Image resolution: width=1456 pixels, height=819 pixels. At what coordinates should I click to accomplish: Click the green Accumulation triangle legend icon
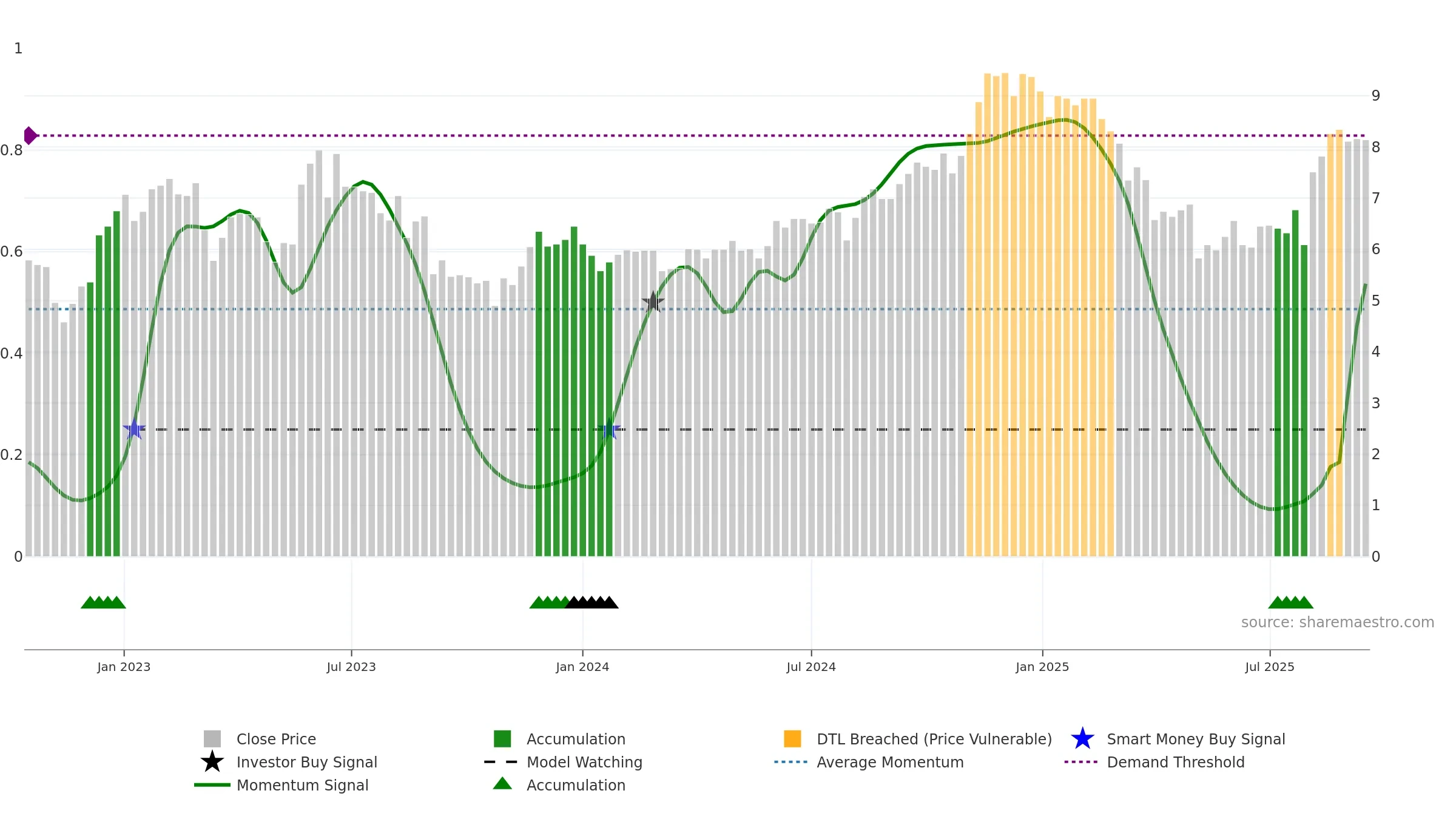tap(502, 783)
